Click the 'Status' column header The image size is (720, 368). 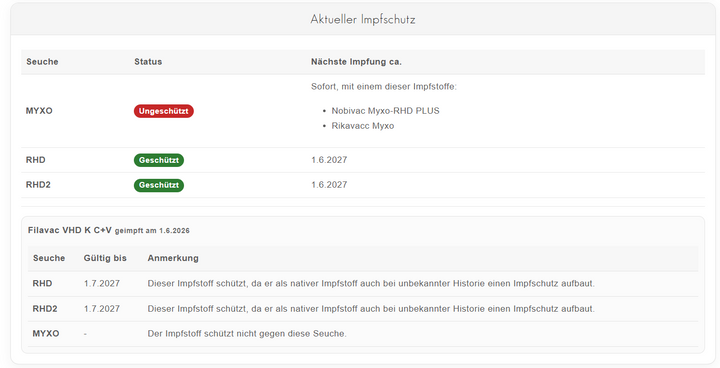click(148, 62)
